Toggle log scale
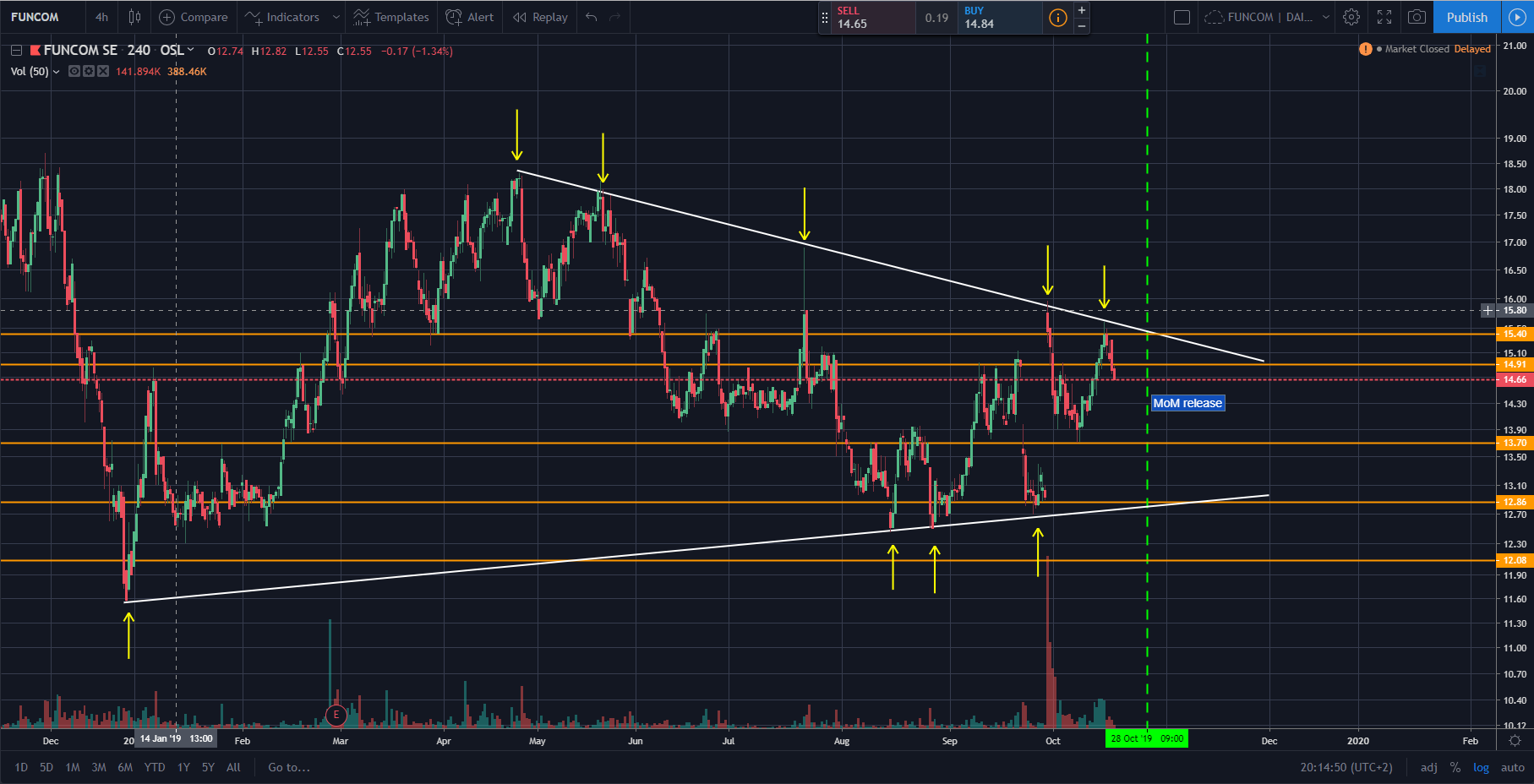The image size is (1534, 784). coord(1481,767)
